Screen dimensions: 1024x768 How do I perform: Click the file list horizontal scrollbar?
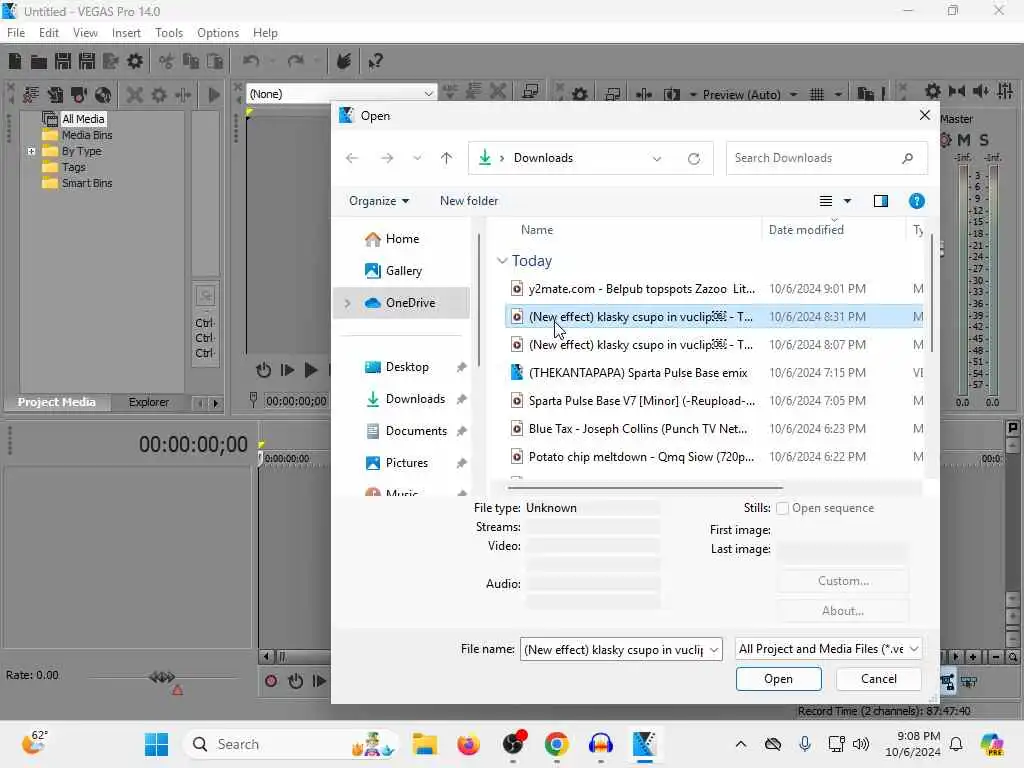[x=645, y=487]
